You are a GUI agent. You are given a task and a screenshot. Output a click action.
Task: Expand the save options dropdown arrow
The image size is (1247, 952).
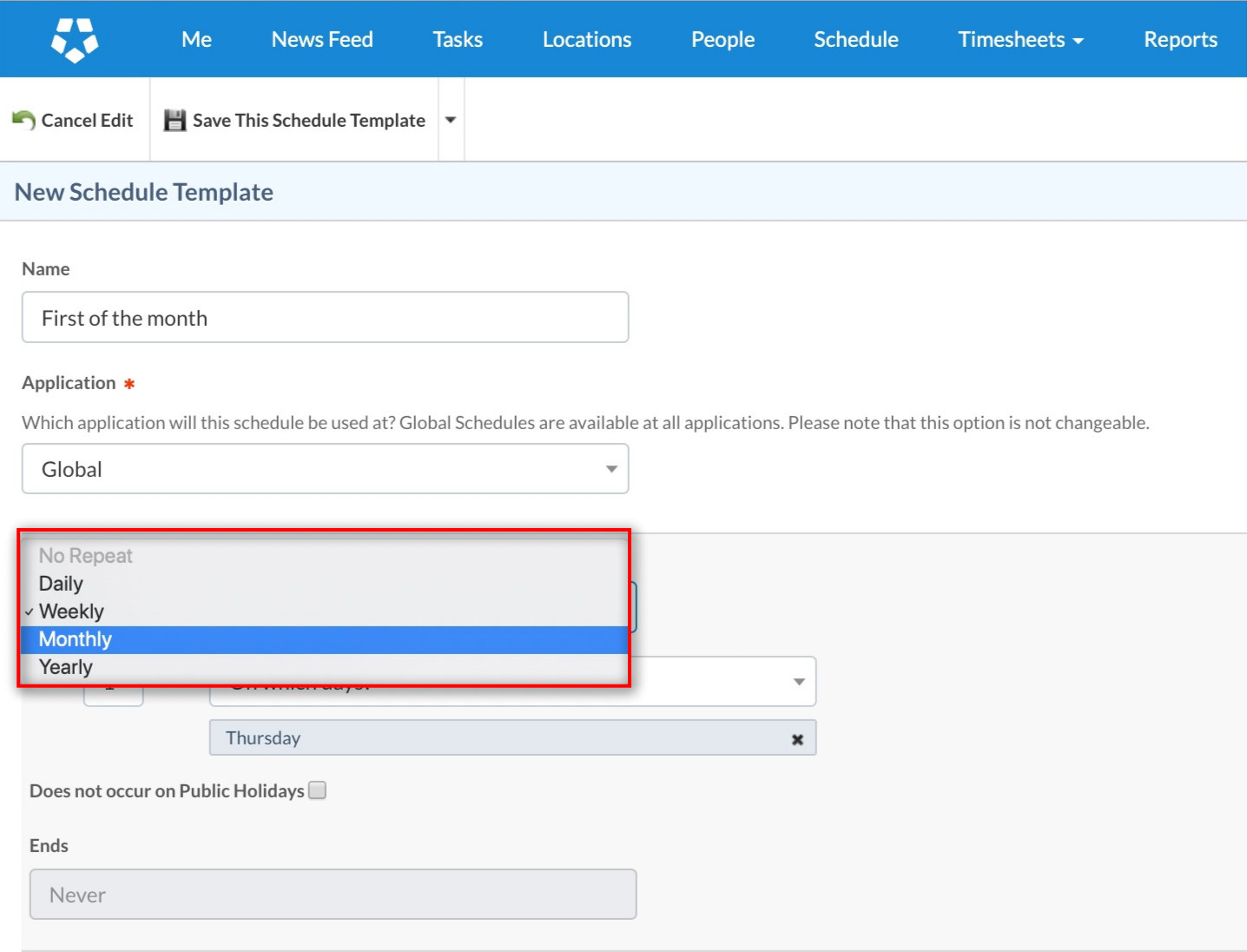pos(451,120)
